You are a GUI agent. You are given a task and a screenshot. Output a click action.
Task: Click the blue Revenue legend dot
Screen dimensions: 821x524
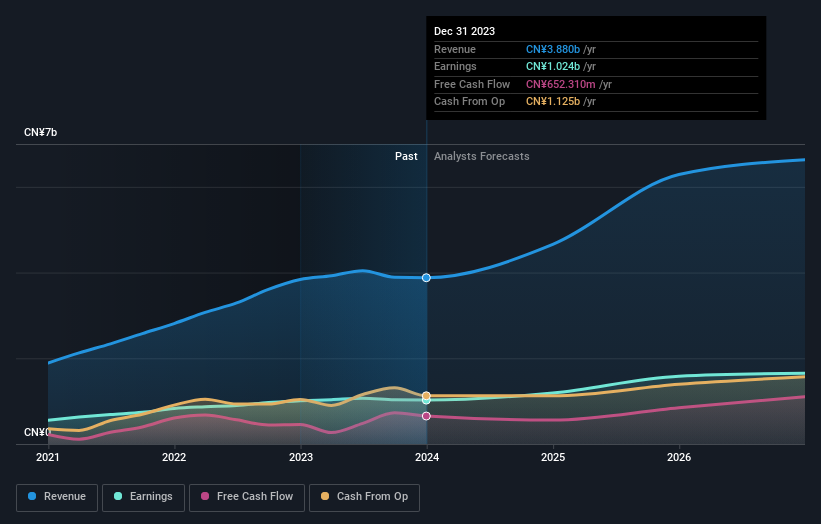point(32,496)
